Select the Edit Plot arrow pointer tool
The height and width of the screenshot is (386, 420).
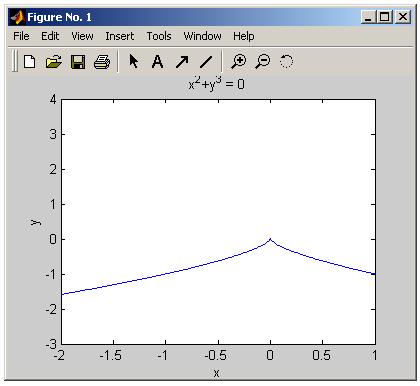pos(134,61)
